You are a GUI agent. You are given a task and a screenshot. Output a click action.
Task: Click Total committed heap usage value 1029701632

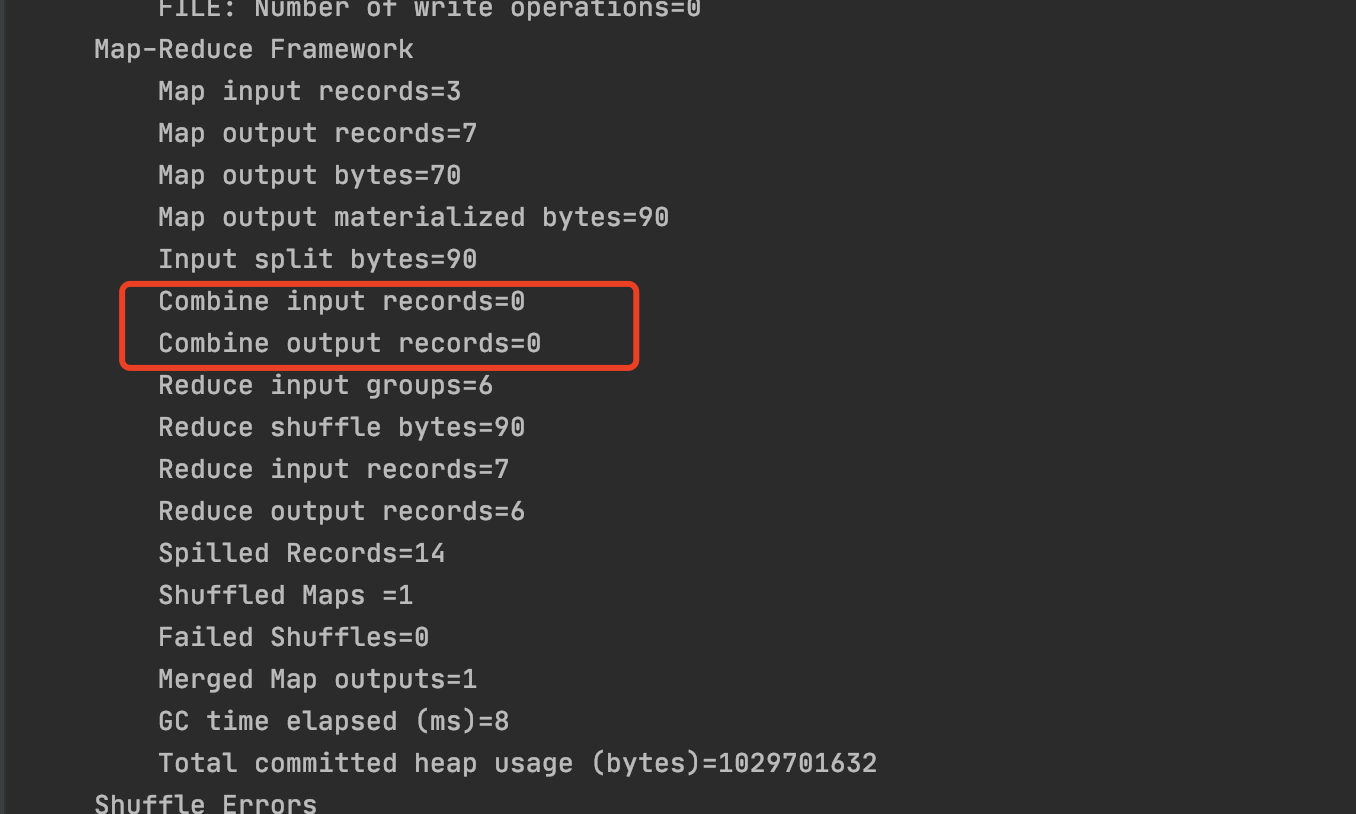click(798, 763)
